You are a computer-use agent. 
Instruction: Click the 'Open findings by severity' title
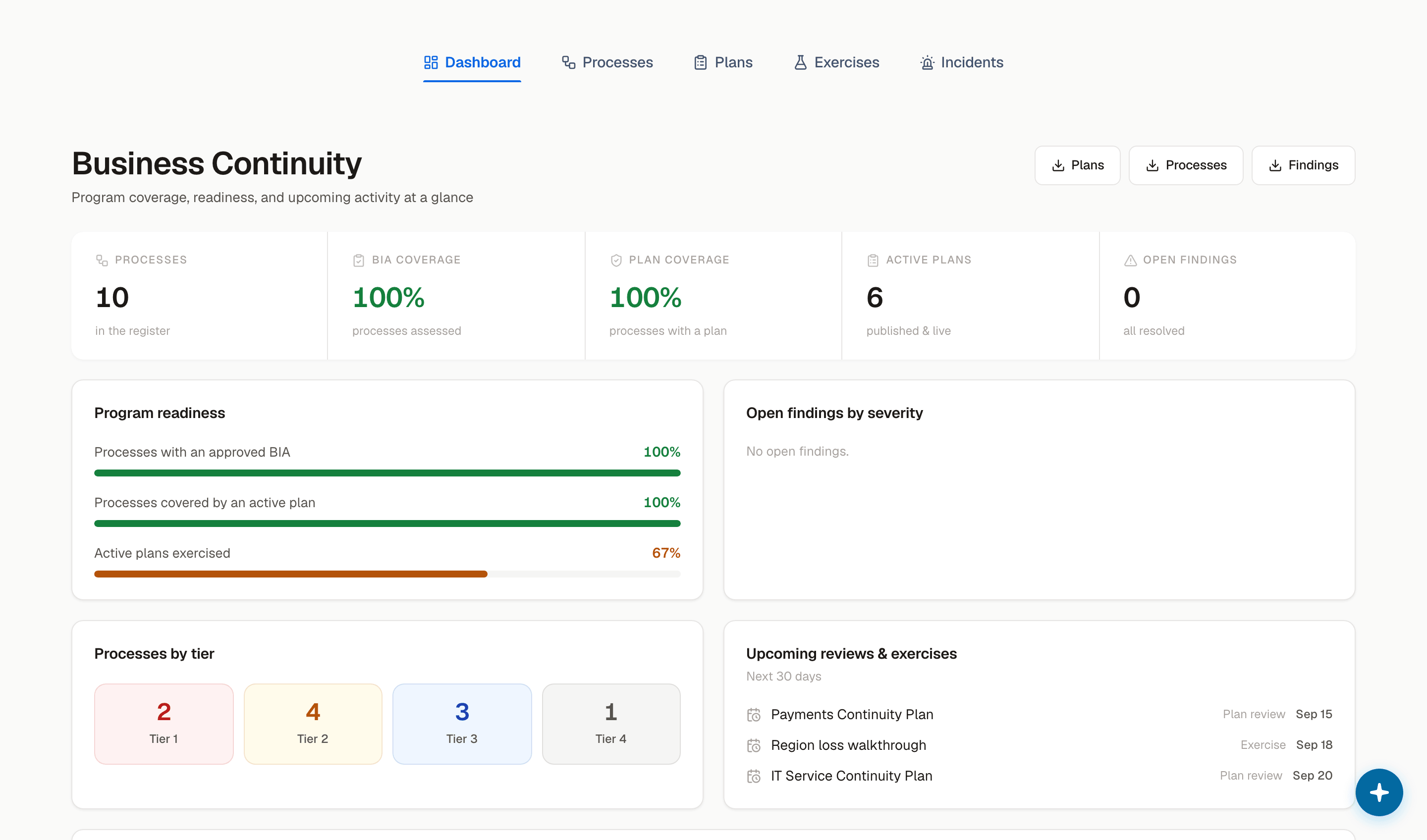[835, 413]
